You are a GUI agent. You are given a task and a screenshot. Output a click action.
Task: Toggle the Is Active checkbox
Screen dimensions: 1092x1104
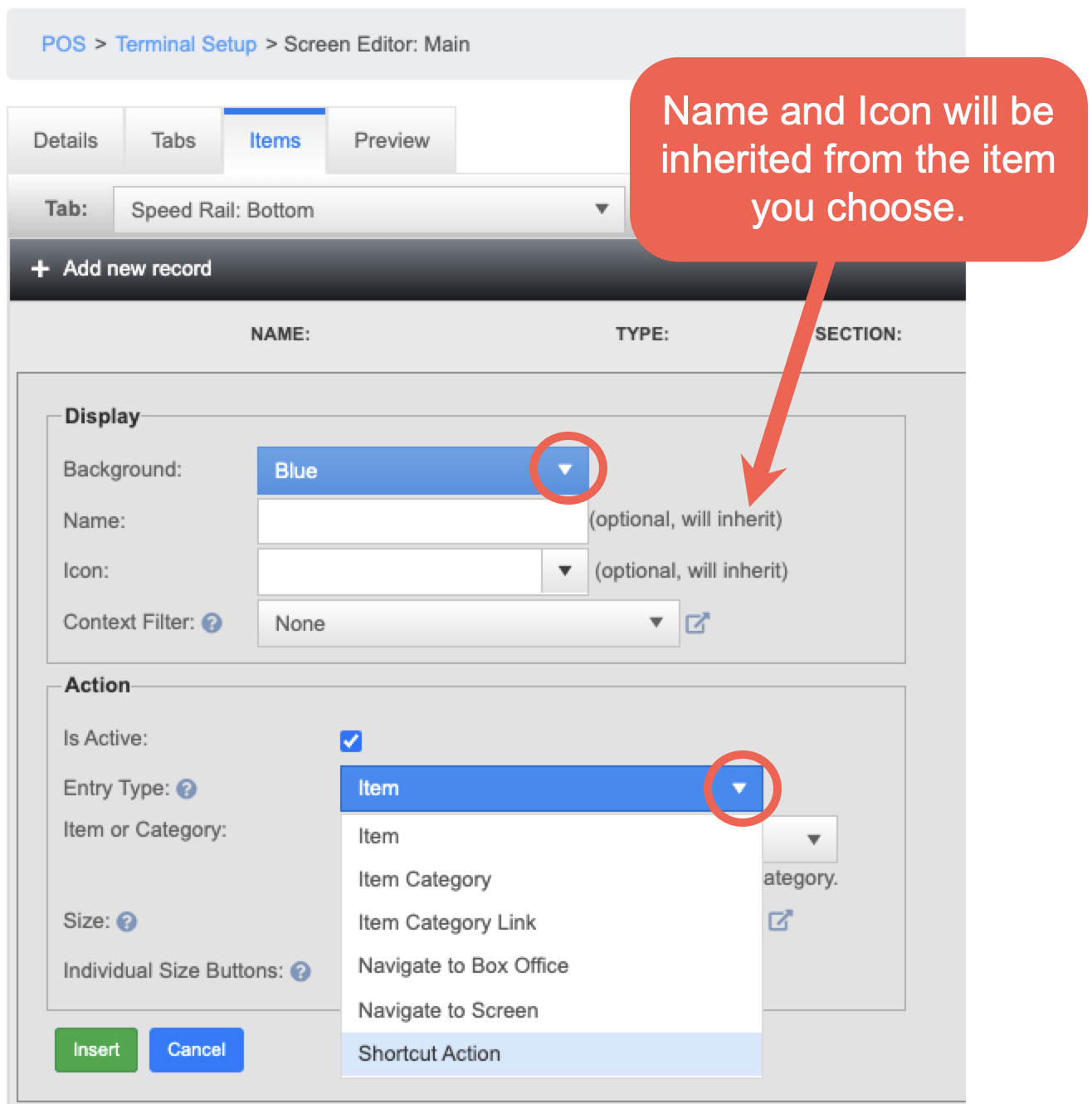click(351, 740)
